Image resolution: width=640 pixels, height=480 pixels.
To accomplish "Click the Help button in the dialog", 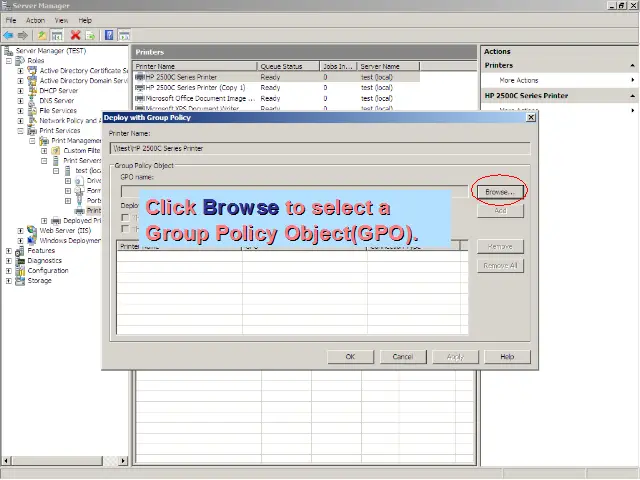I will 507,357.
